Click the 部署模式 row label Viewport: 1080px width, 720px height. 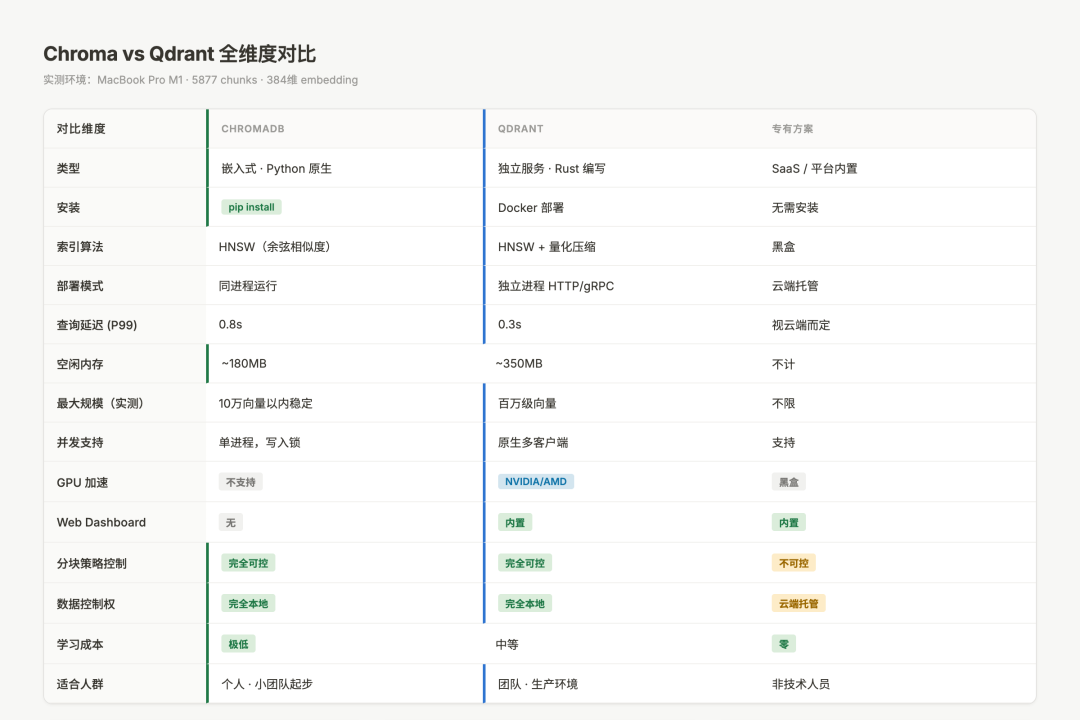pos(80,286)
